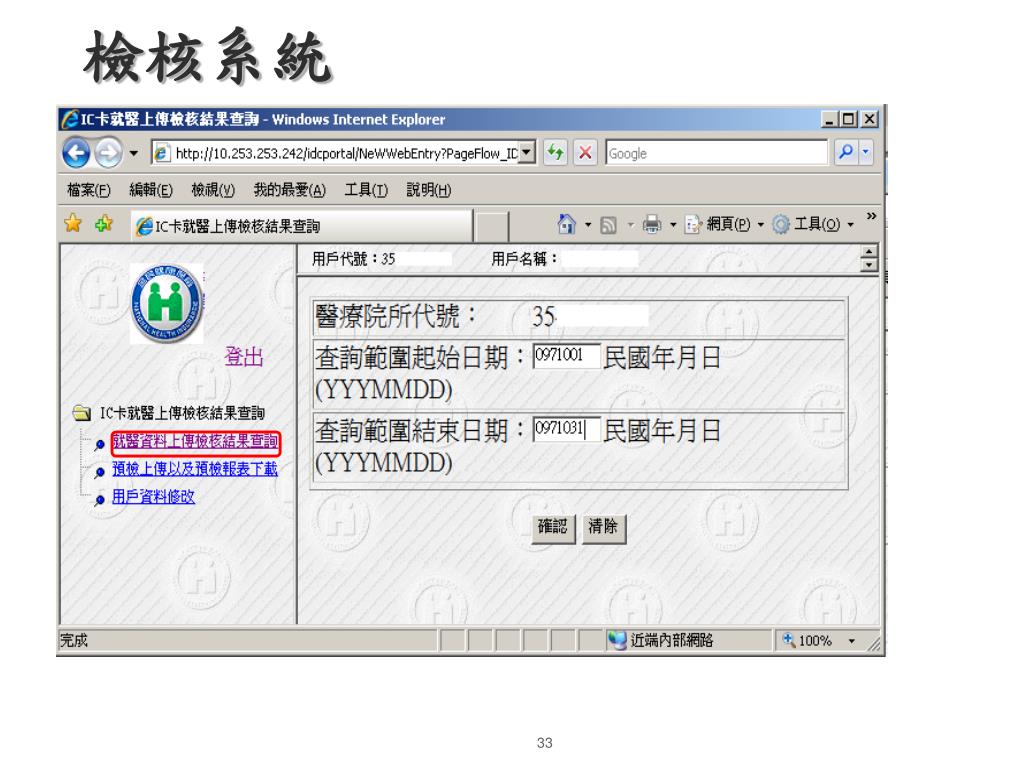1024x768 pixels.
Task: Click the Print icon
Action: pyautogui.click(x=652, y=225)
